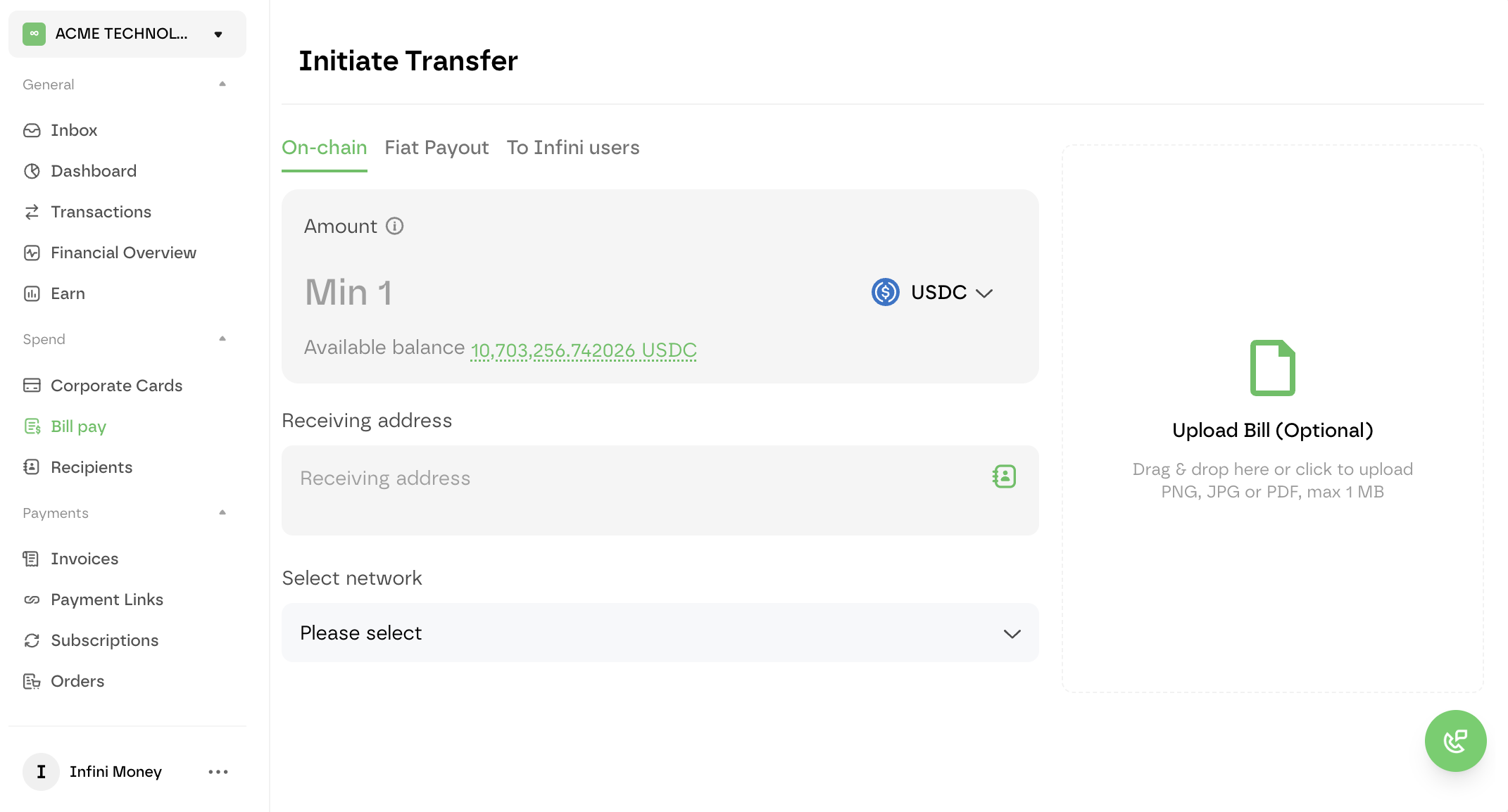Click the Amount info icon
The width and height of the screenshot is (1508, 812).
[x=394, y=226]
